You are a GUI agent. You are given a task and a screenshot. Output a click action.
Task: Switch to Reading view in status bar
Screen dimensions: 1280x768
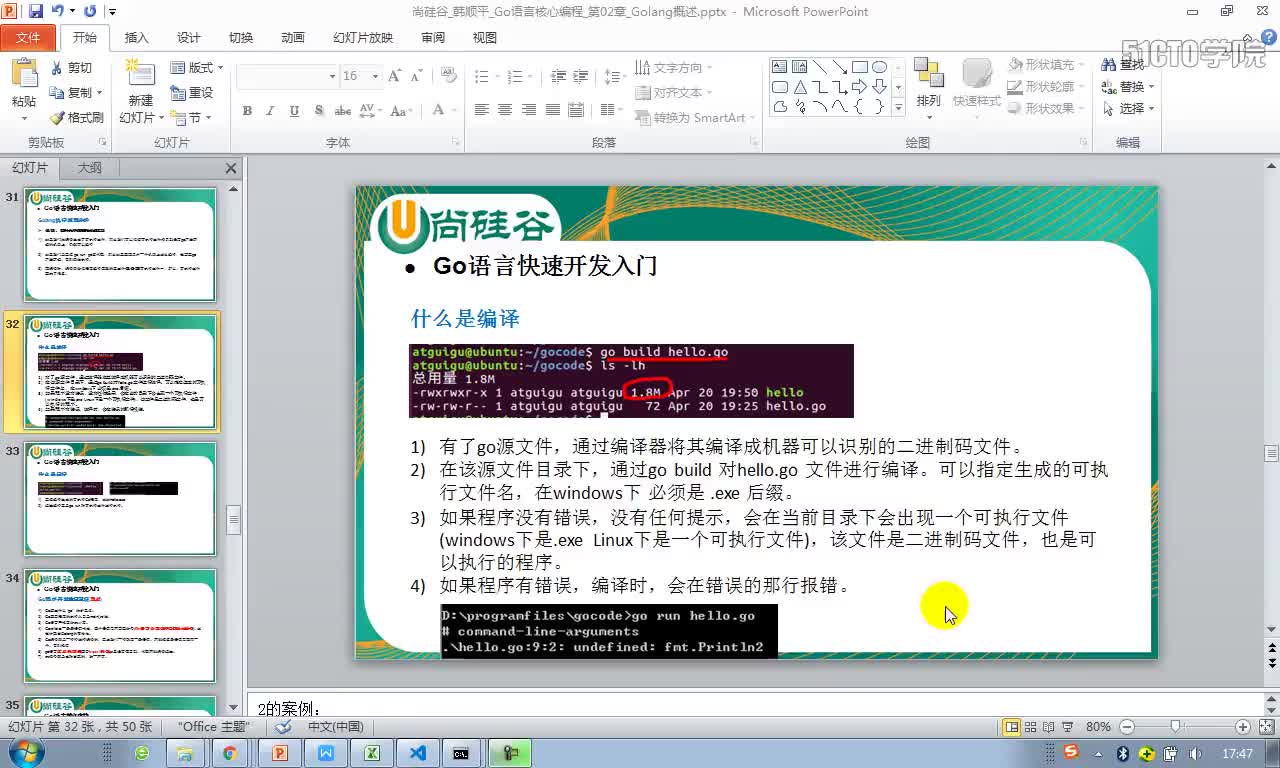coord(1048,727)
